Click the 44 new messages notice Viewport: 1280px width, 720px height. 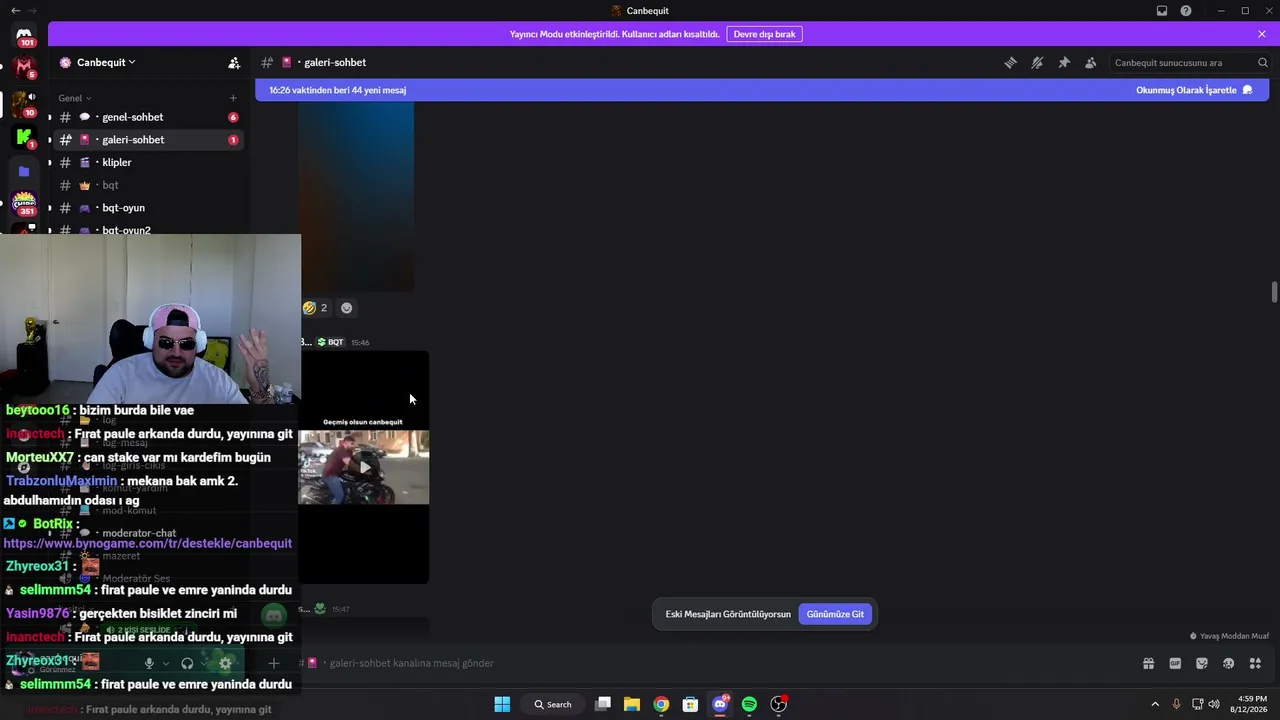click(337, 90)
